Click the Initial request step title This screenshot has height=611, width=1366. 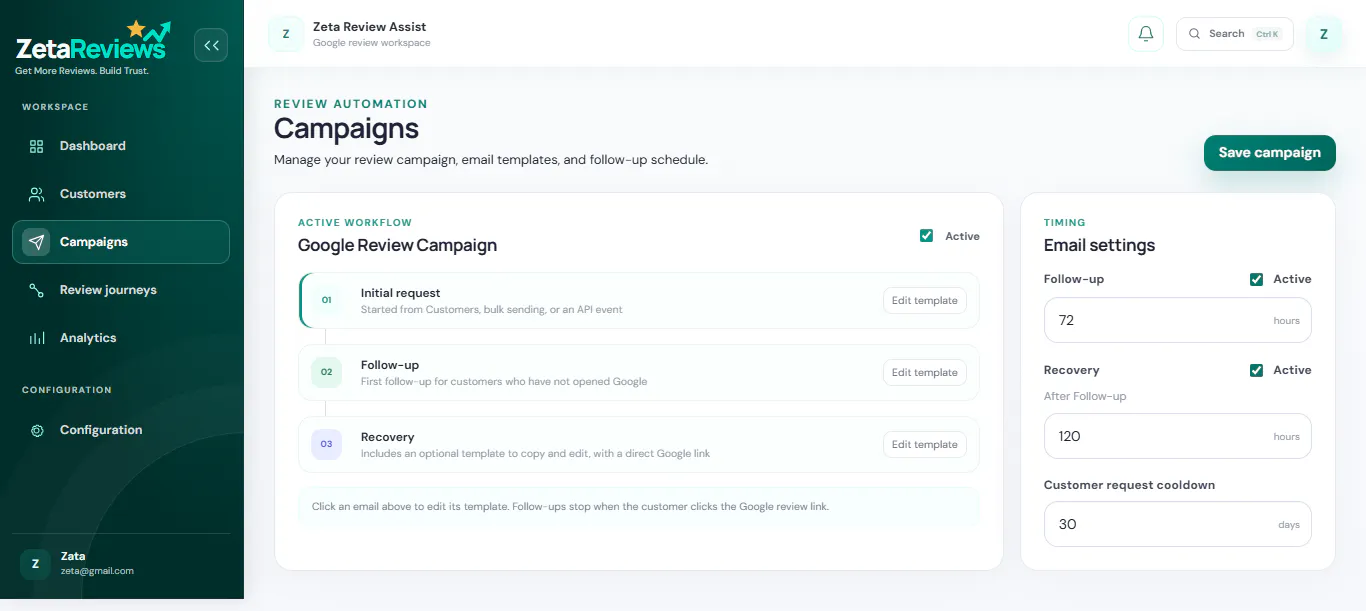(x=401, y=293)
